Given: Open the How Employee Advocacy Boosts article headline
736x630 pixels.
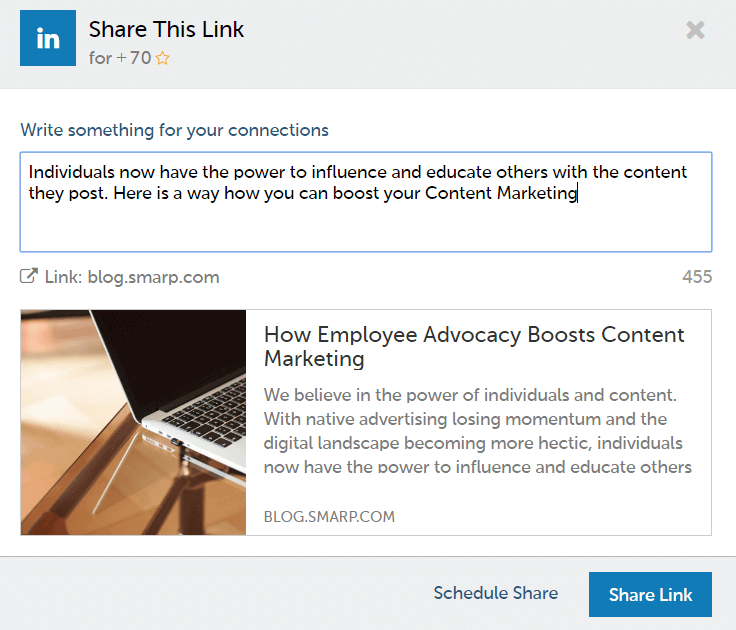Looking at the screenshot, I should point(474,346).
